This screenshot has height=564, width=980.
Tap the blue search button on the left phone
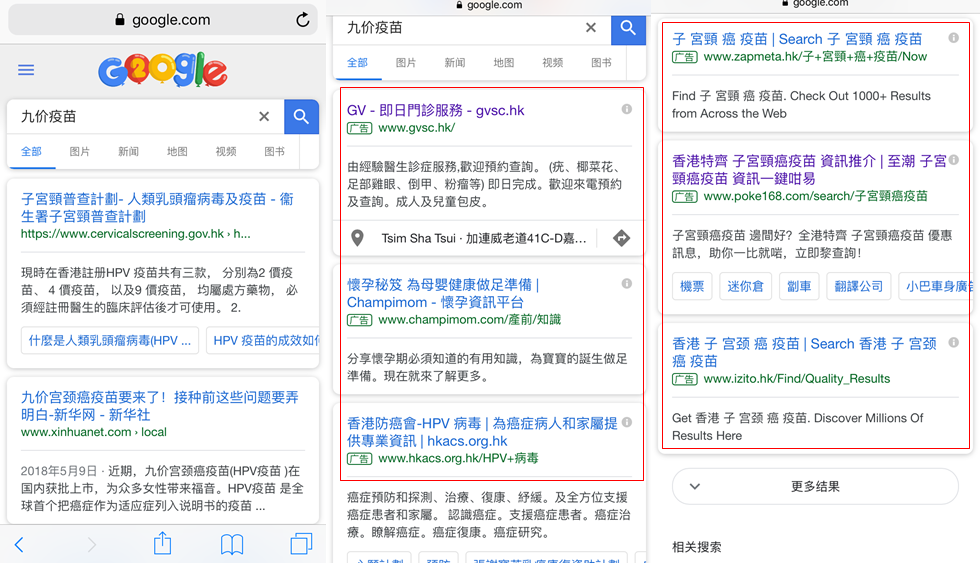pyautogui.click(x=301, y=116)
